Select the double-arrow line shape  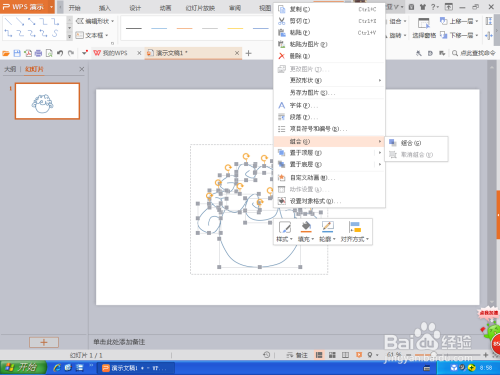32,22
